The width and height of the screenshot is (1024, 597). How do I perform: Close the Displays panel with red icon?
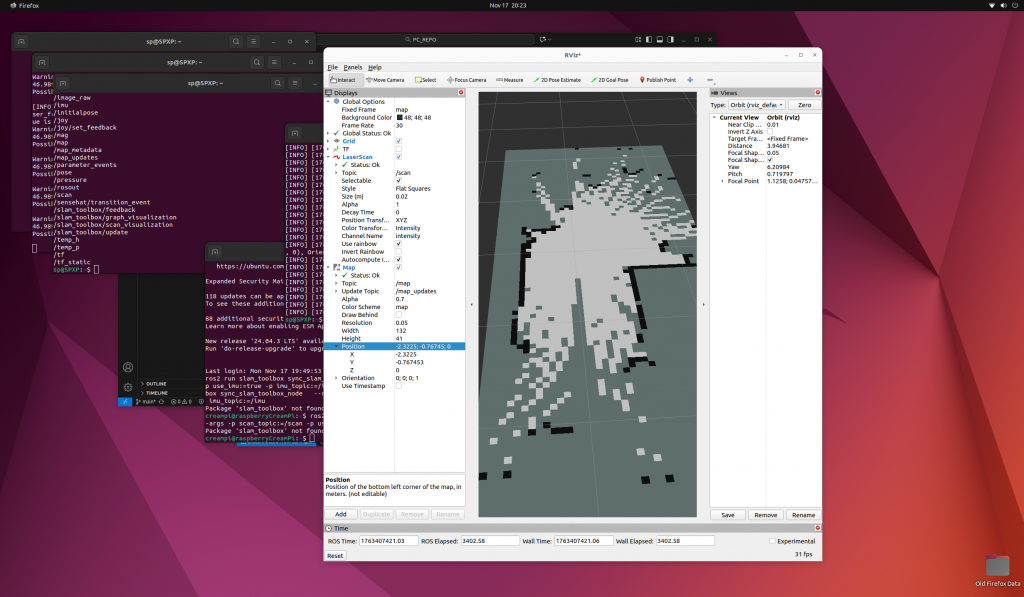pos(461,93)
